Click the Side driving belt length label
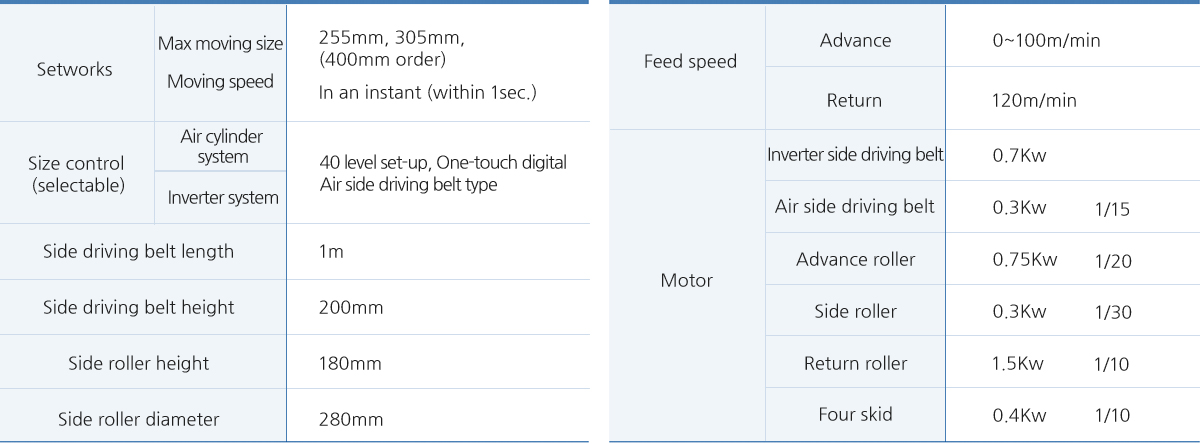 (x=138, y=251)
